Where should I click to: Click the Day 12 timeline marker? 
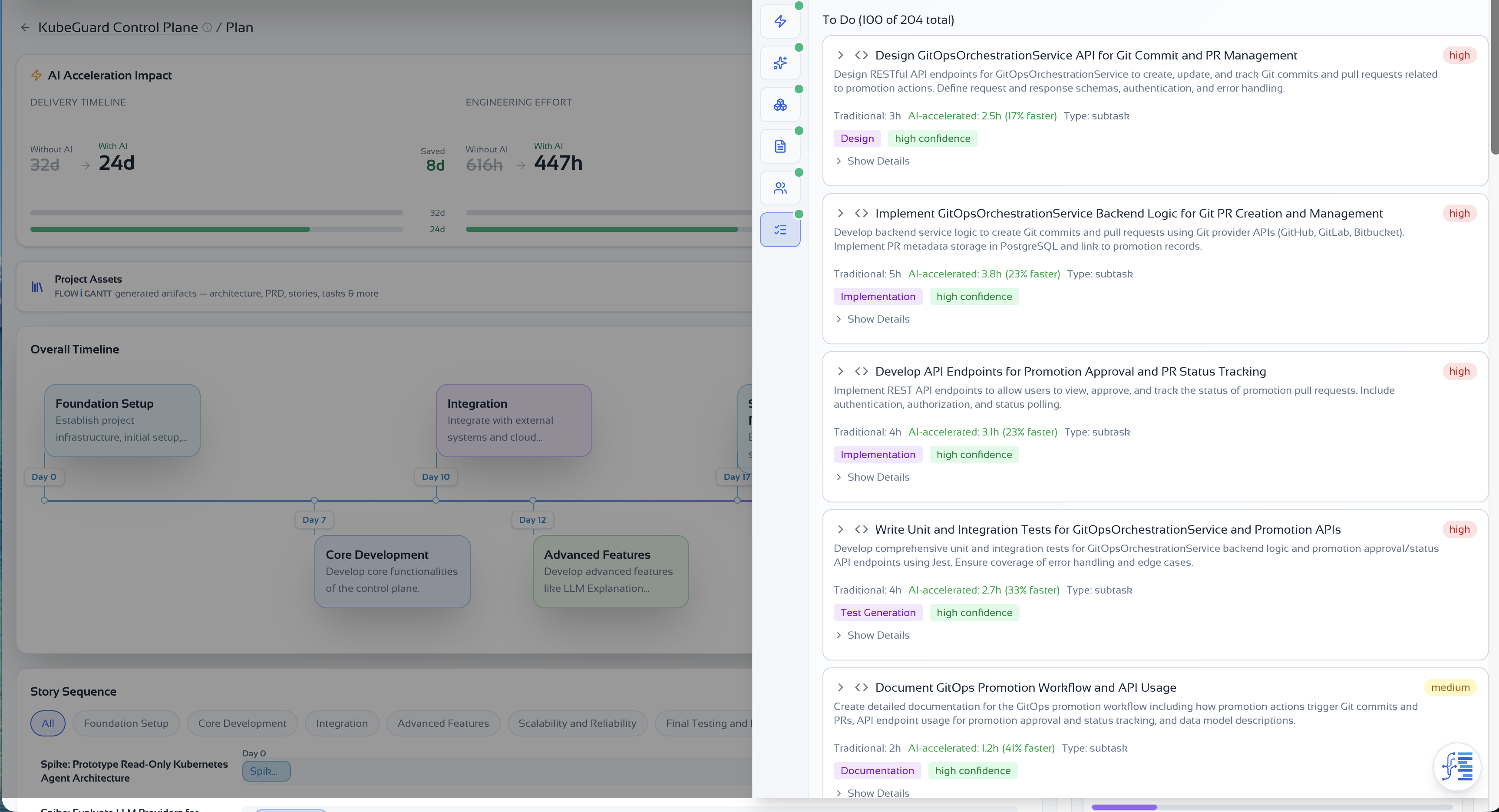532,520
